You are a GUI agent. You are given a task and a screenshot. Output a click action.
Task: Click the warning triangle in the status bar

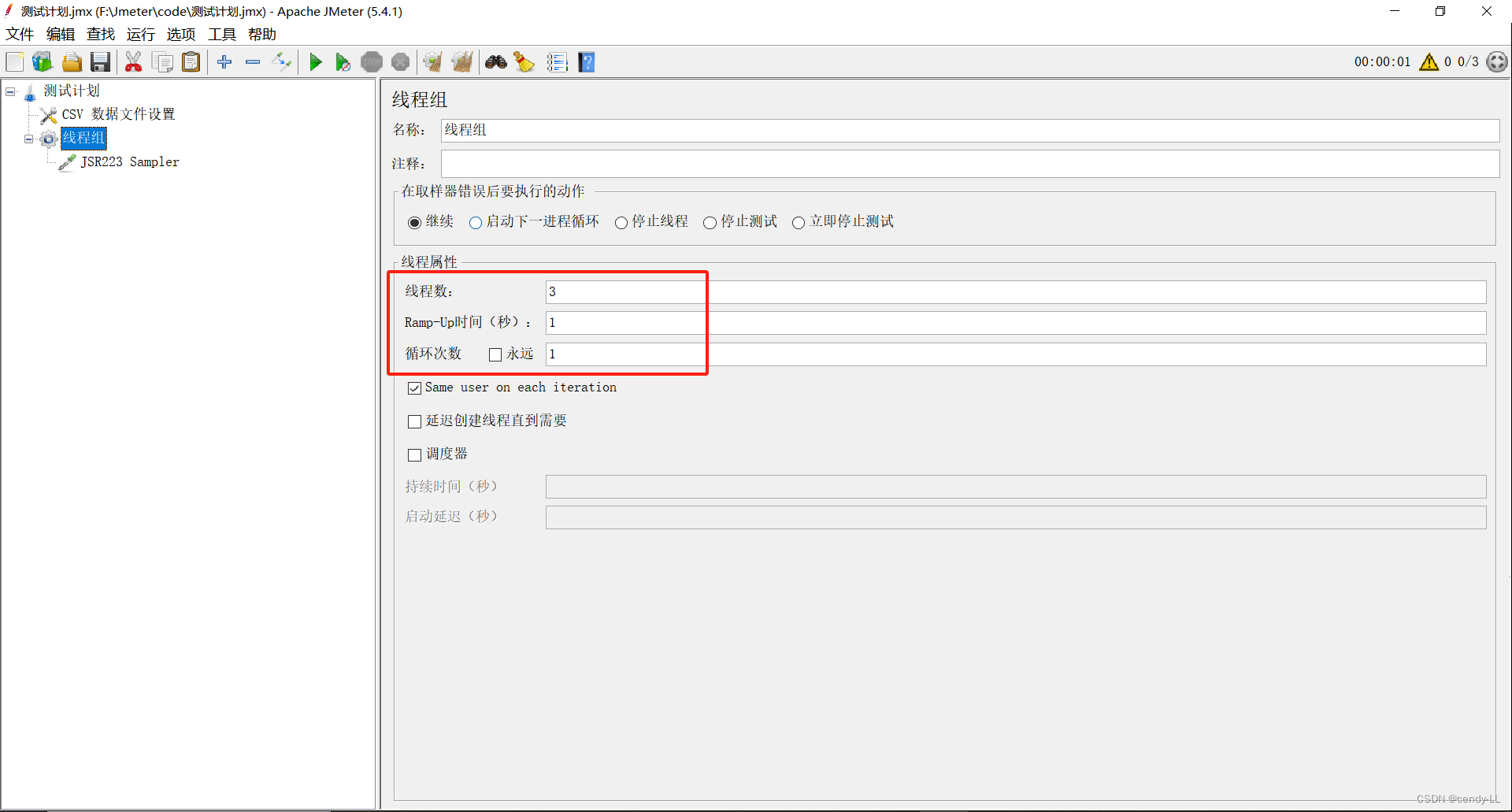pyautogui.click(x=1429, y=61)
